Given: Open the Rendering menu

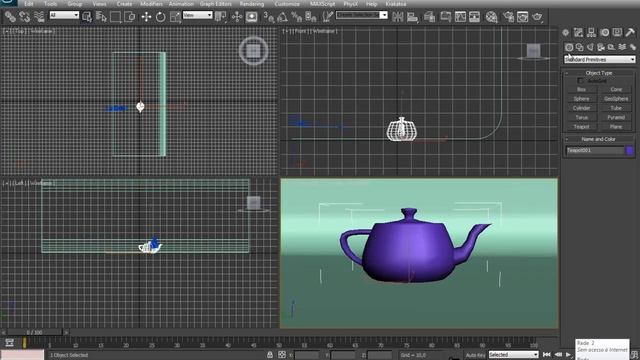Looking at the screenshot, I should [252, 4].
